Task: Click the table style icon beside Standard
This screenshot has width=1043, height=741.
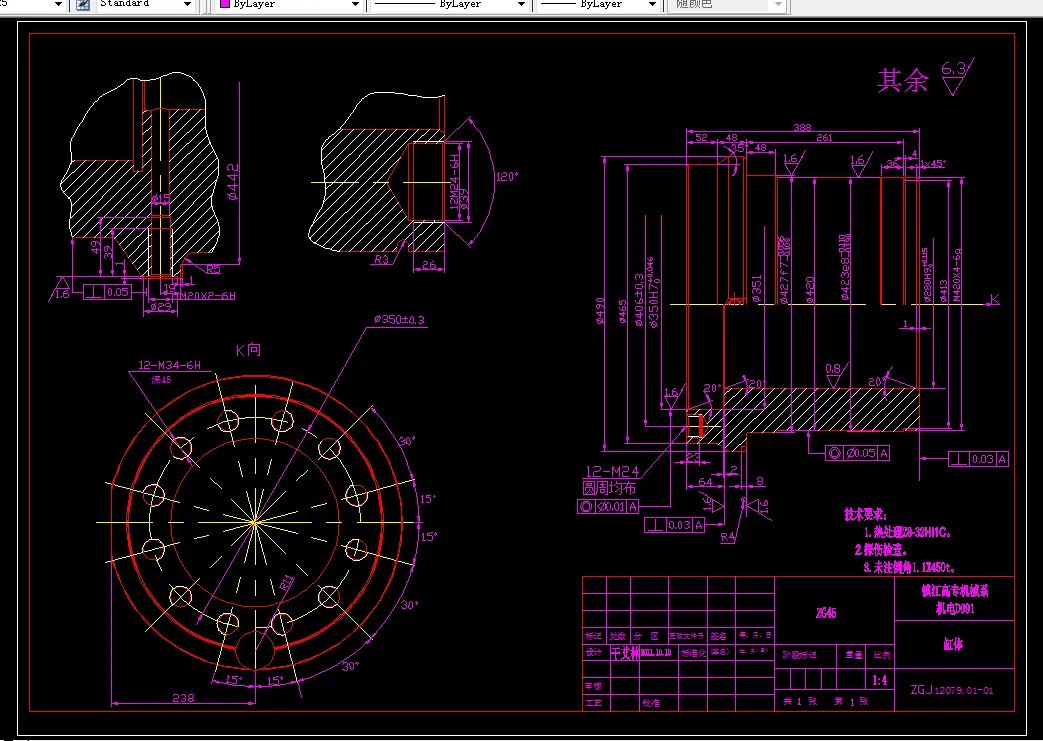Action: click(83, 5)
